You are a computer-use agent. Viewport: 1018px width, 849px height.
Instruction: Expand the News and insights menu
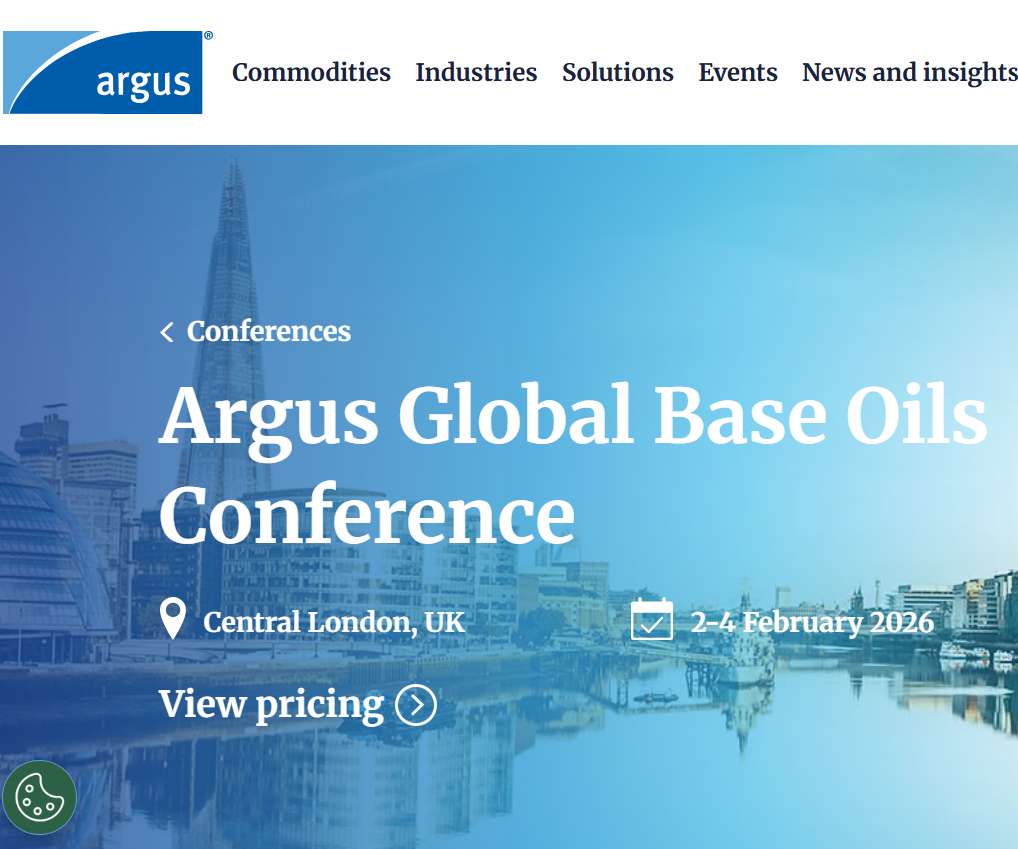pos(909,73)
